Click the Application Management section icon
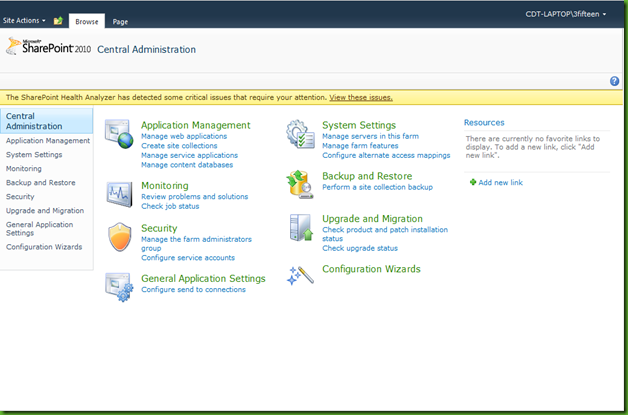This screenshot has width=628, height=415. point(120,134)
